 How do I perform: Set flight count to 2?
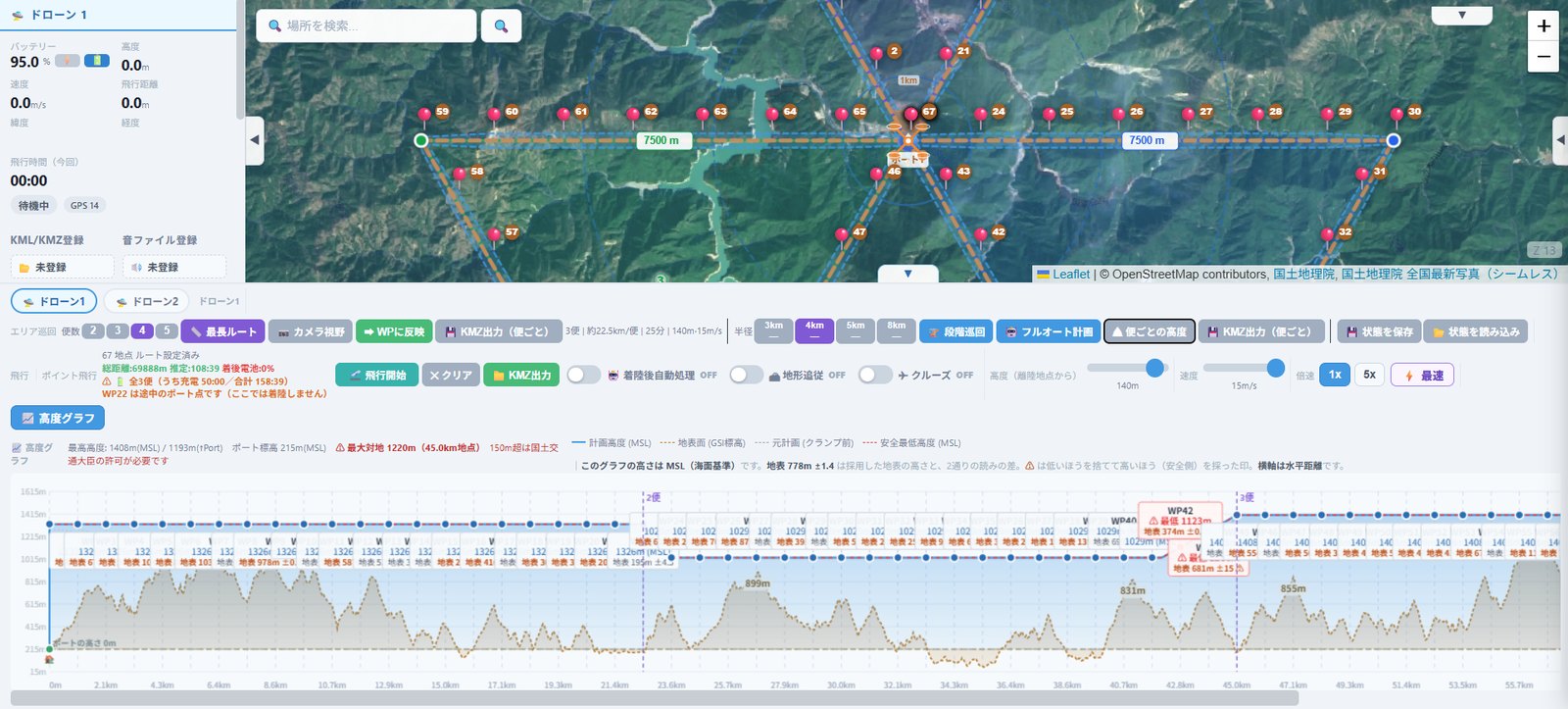pyautogui.click(x=93, y=330)
